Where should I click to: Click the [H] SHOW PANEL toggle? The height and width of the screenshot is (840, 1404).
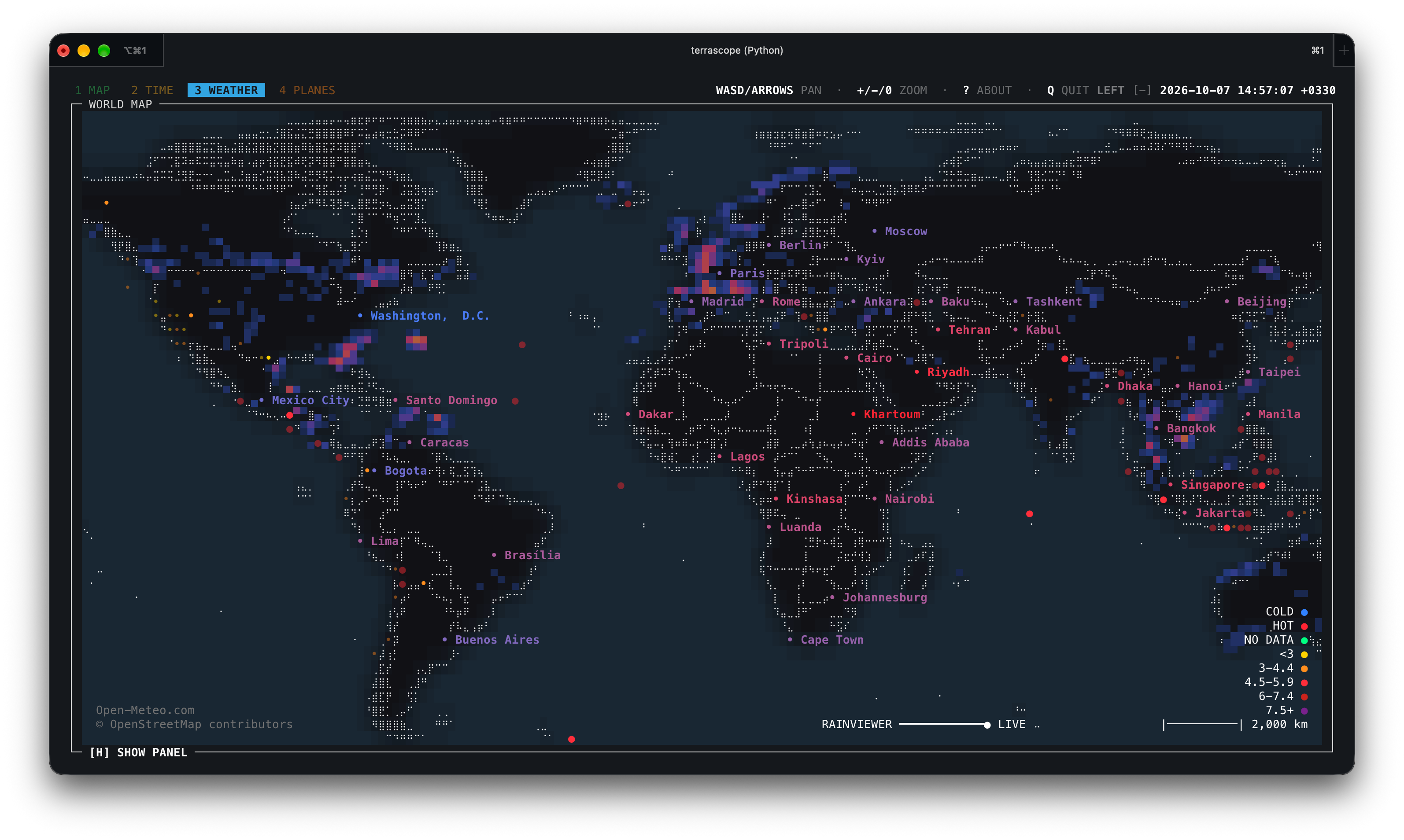[x=138, y=752]
